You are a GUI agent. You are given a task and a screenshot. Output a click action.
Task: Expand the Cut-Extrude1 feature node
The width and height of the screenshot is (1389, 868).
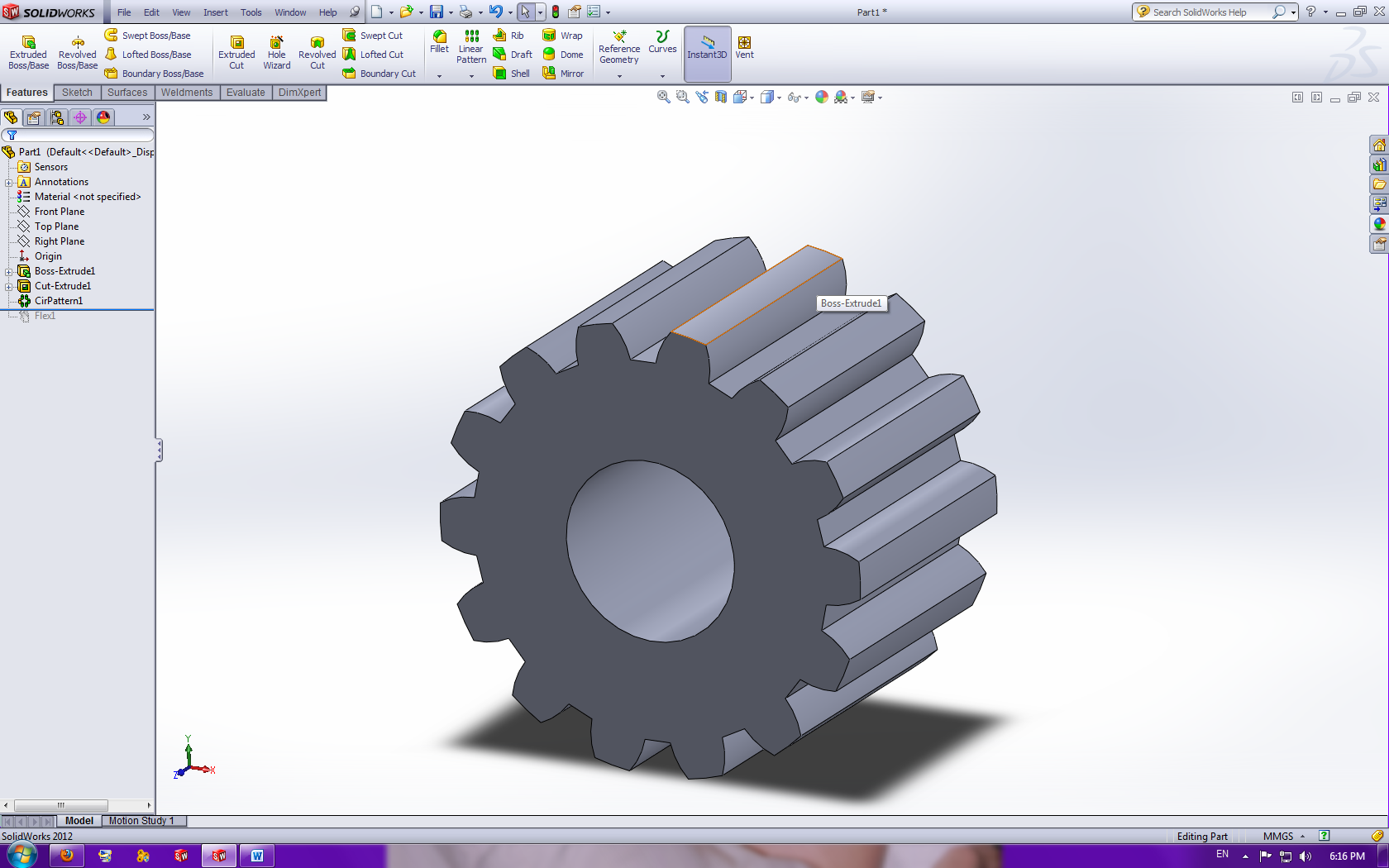click(x=9, y=287)
